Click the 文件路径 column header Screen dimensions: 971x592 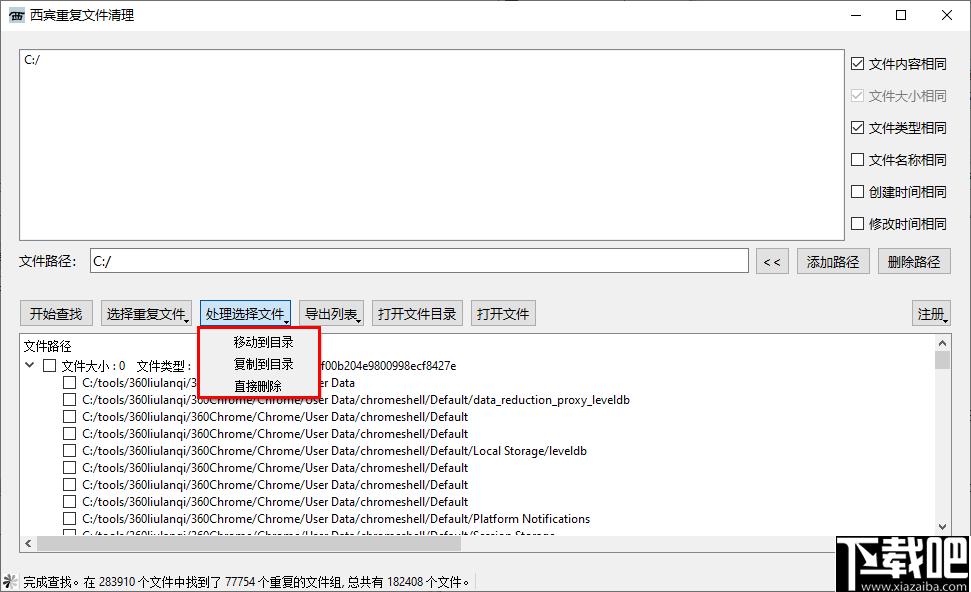pos(48,346)
